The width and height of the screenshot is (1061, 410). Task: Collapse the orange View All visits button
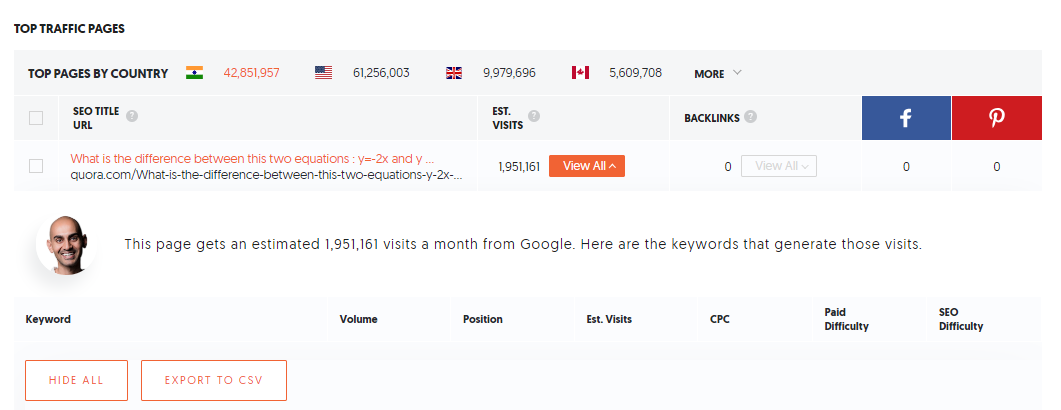point(587,166)
